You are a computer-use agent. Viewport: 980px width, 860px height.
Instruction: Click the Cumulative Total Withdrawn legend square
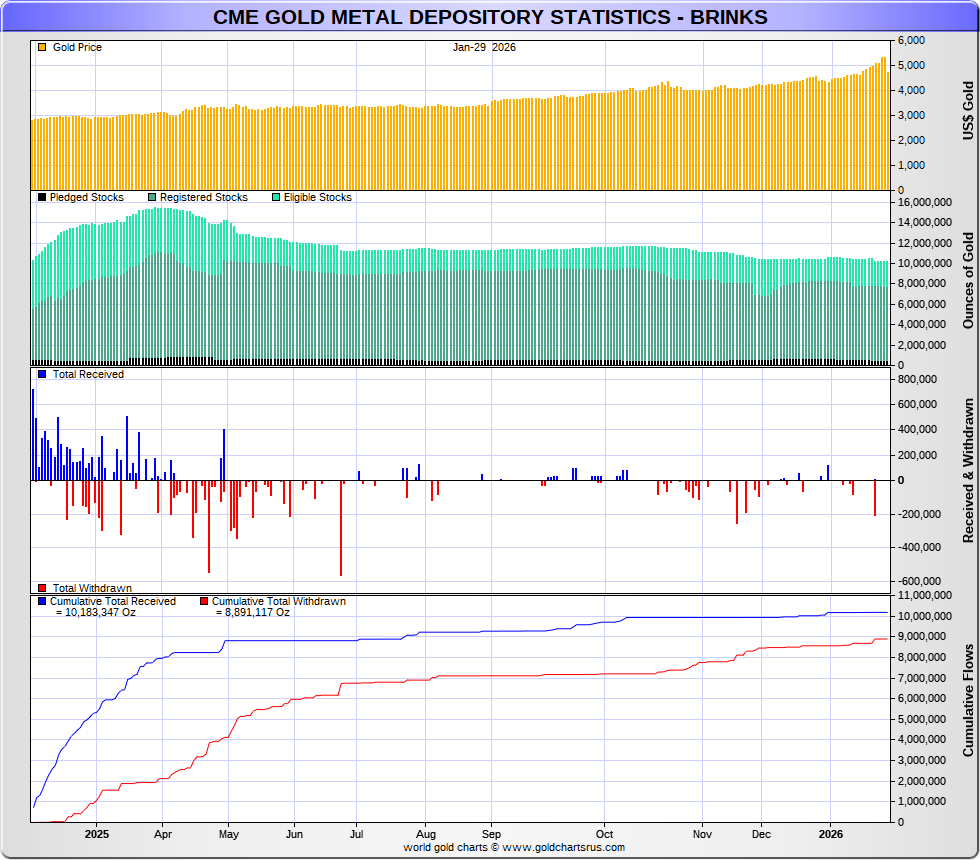204,602
